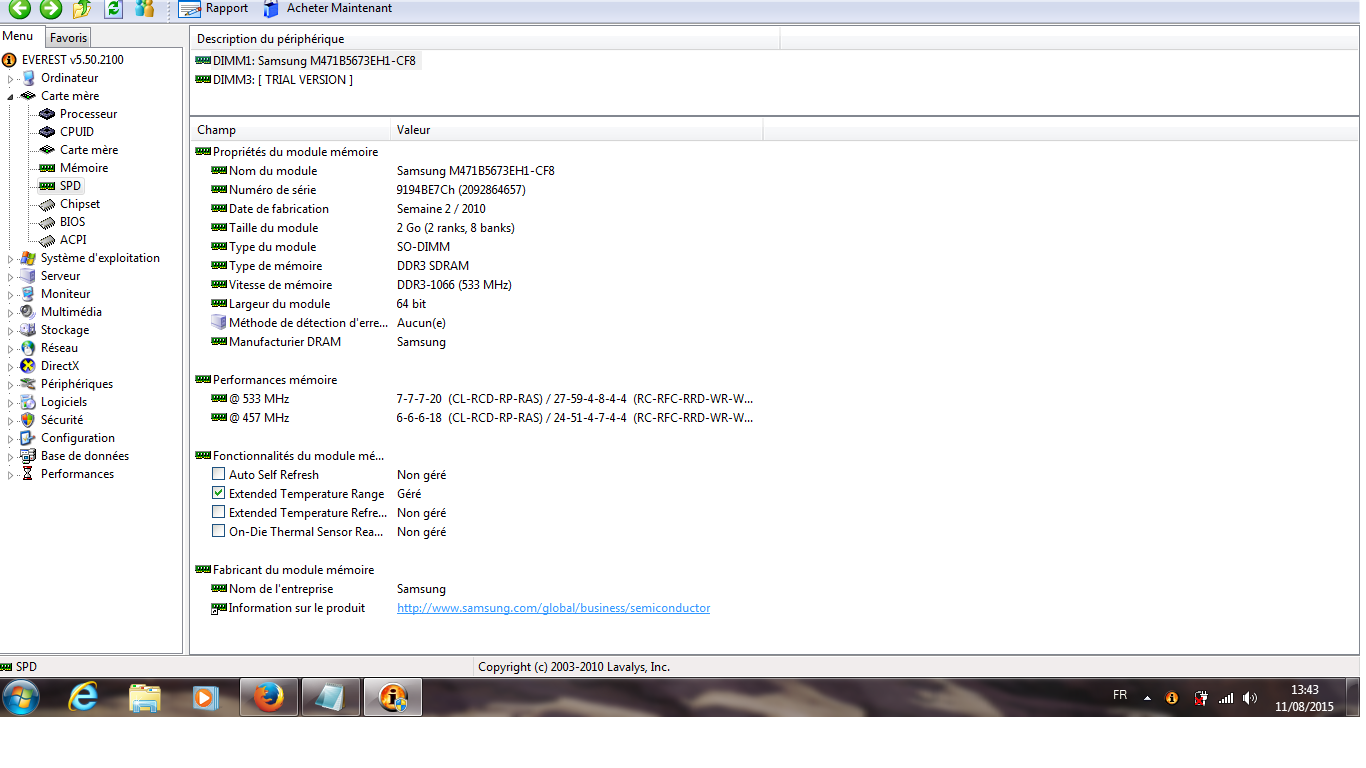Image resolution: width=1366 pixels, height=768 pixels.
Task: Collapse the Carte mère tree node
Action: click(11, 96)
